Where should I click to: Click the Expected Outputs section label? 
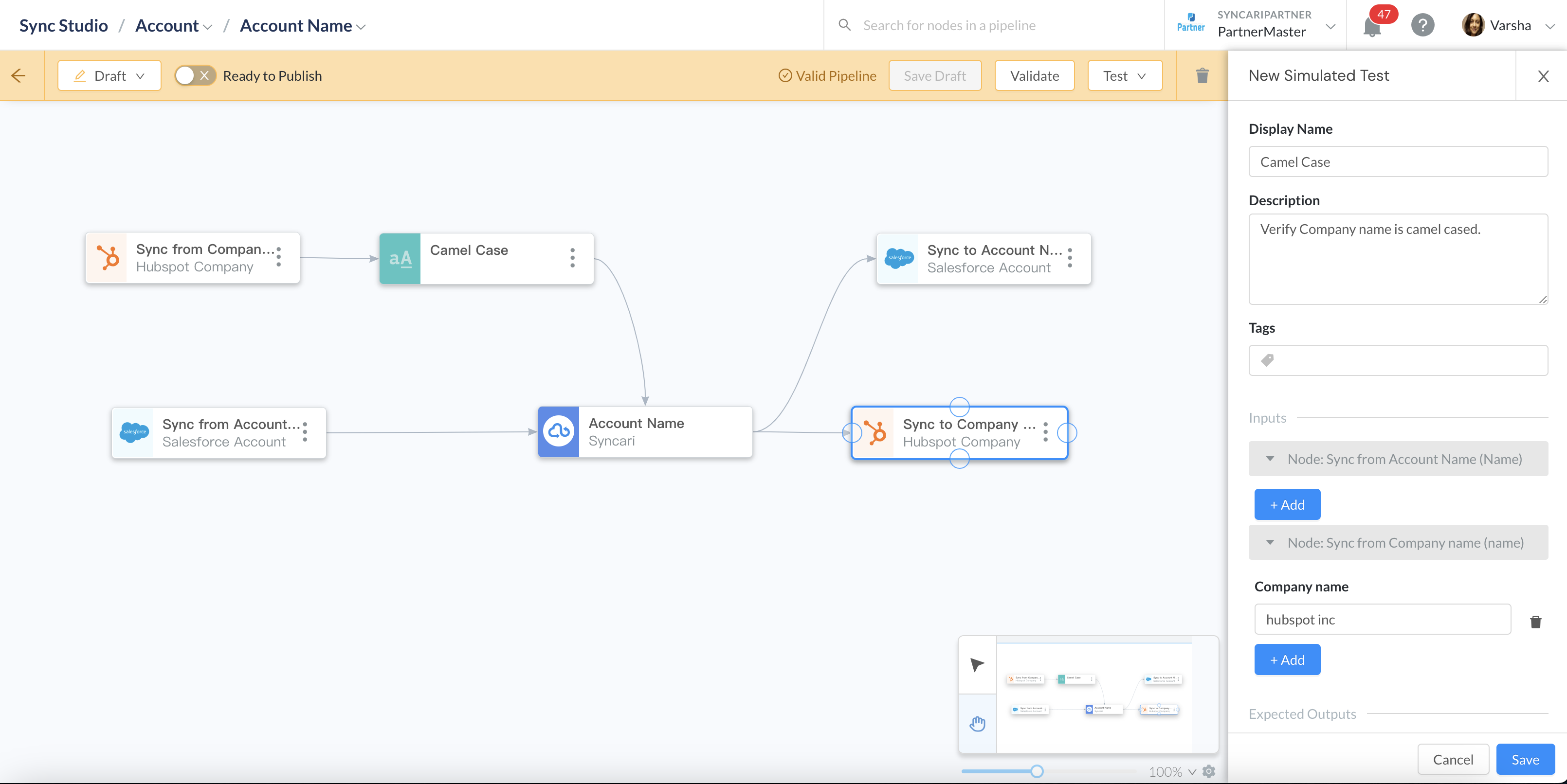pos(1302,714)
